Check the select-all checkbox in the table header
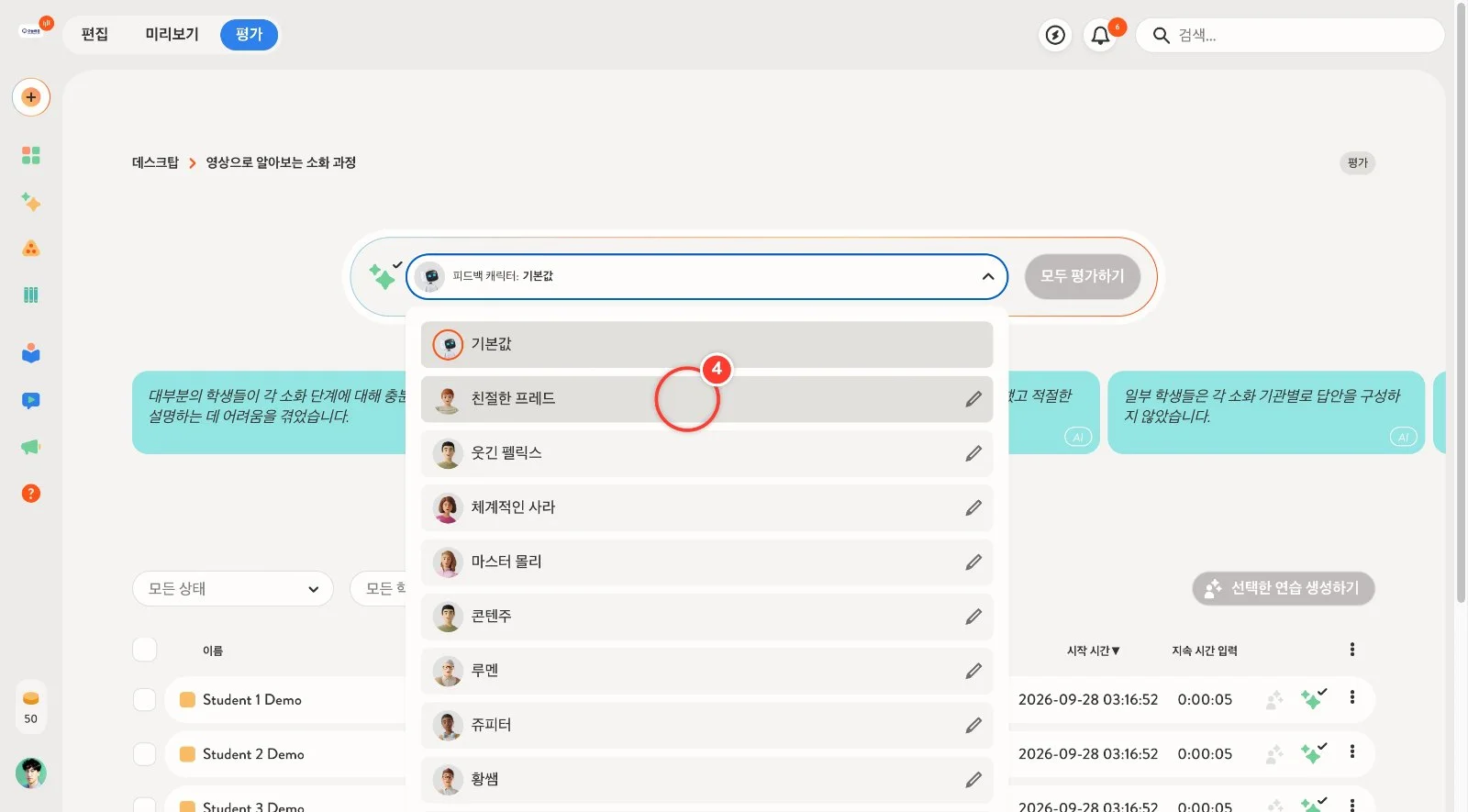 145,650
